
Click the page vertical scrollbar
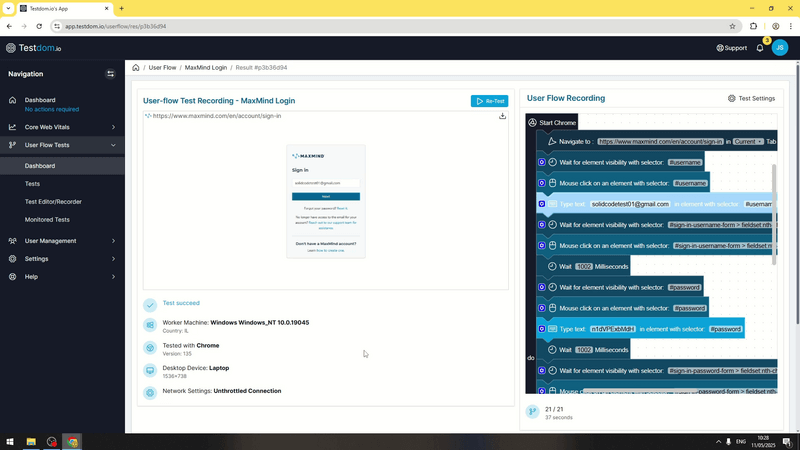[797, 194]
